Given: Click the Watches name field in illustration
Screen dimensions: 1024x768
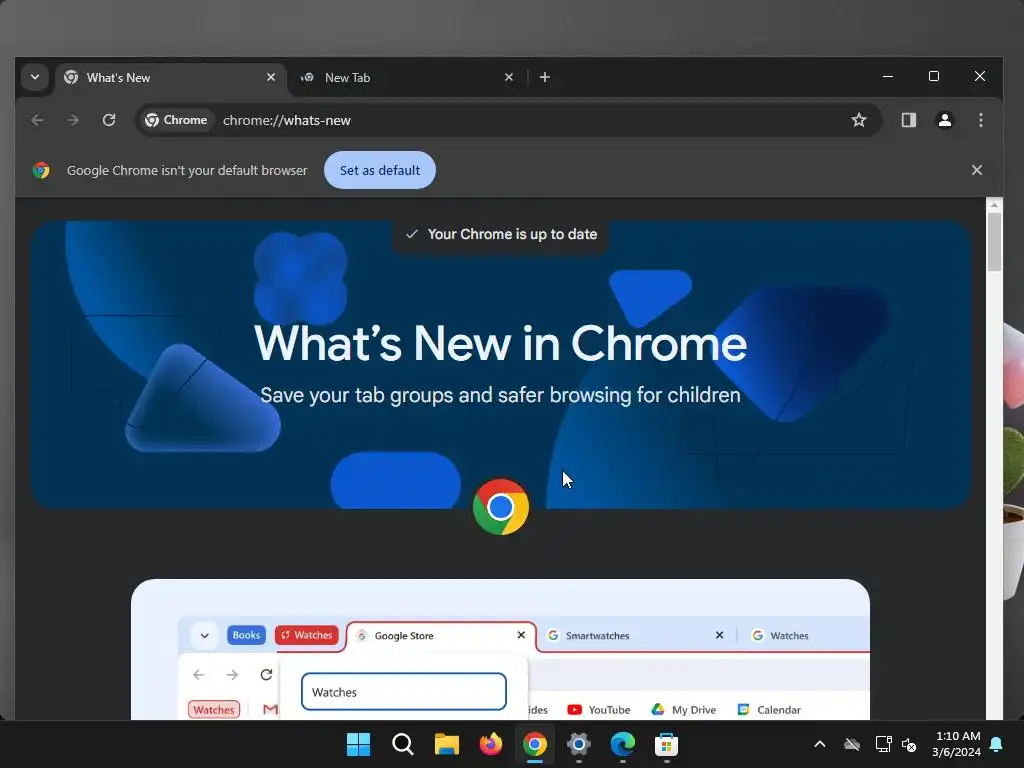Looking at the screenshot, I should click(404, 692).
